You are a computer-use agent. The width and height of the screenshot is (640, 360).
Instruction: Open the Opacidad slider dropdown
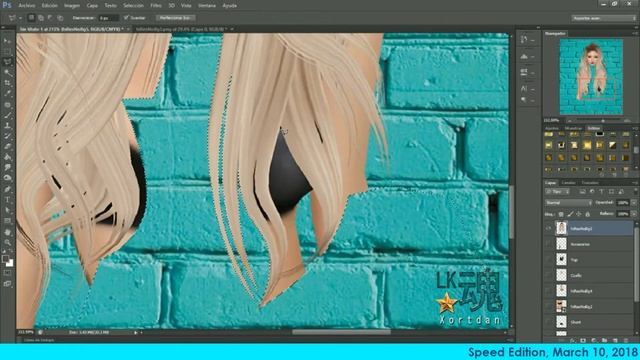click(x=634, y=202)
